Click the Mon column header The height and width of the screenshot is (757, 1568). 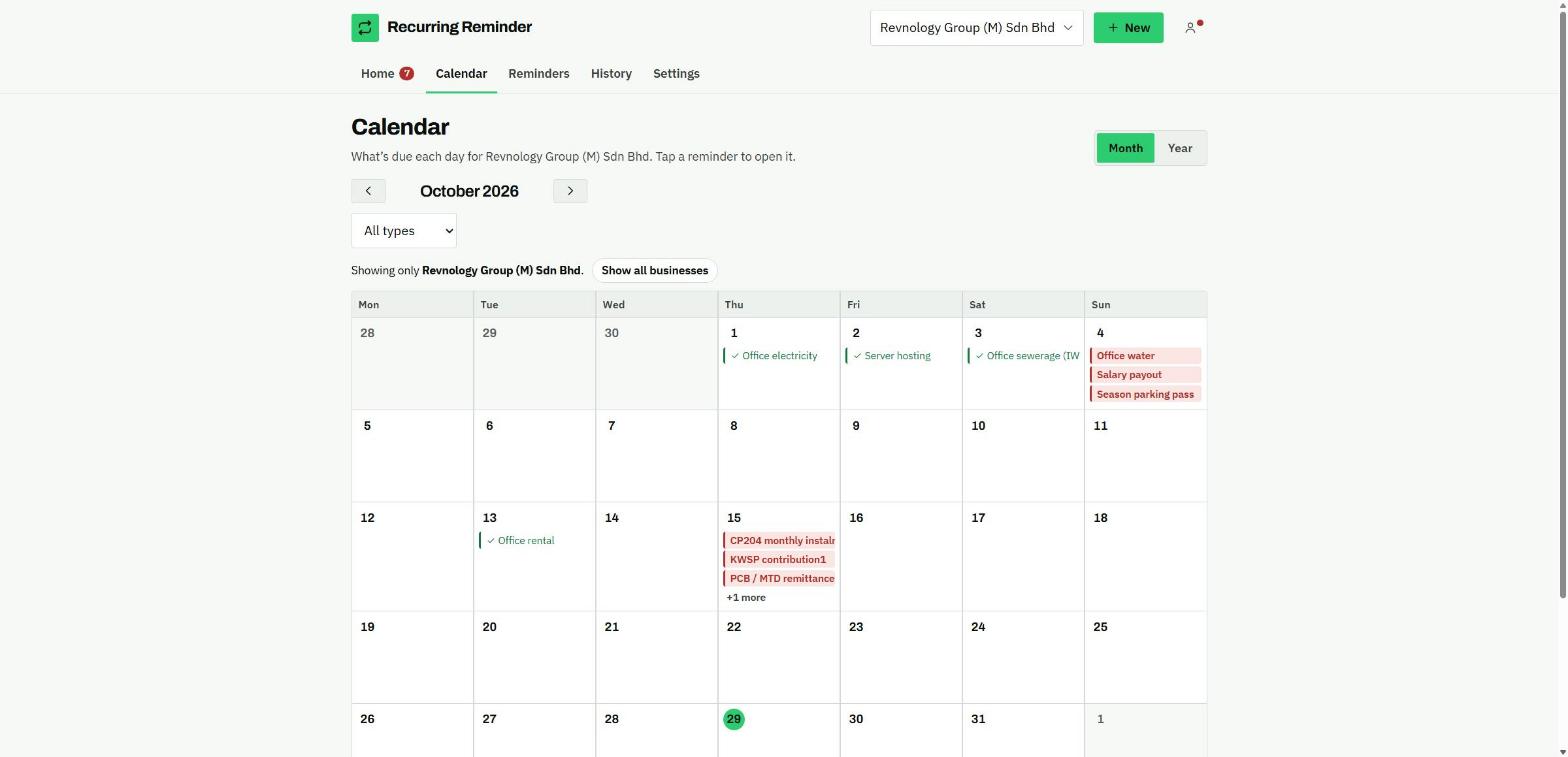[x=412, y=305]
